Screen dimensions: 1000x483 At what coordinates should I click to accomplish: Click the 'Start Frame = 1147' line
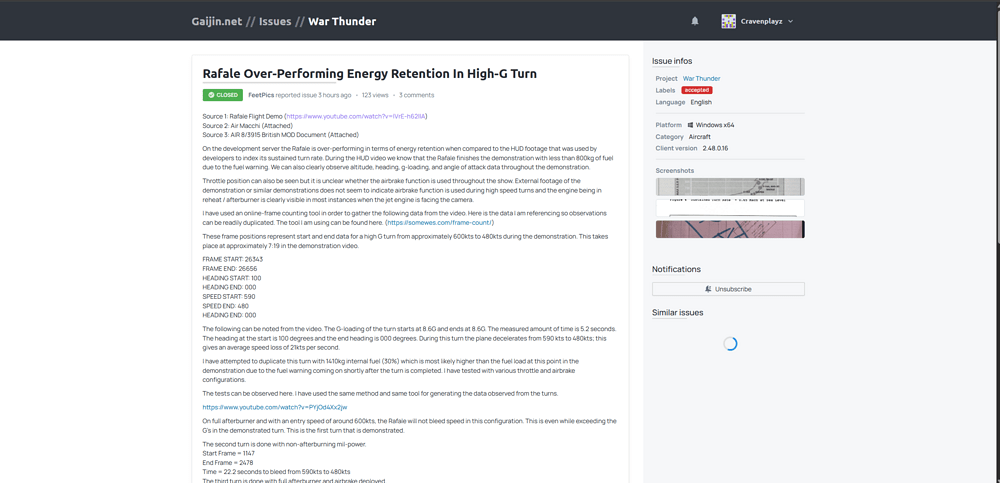point(228,453)
